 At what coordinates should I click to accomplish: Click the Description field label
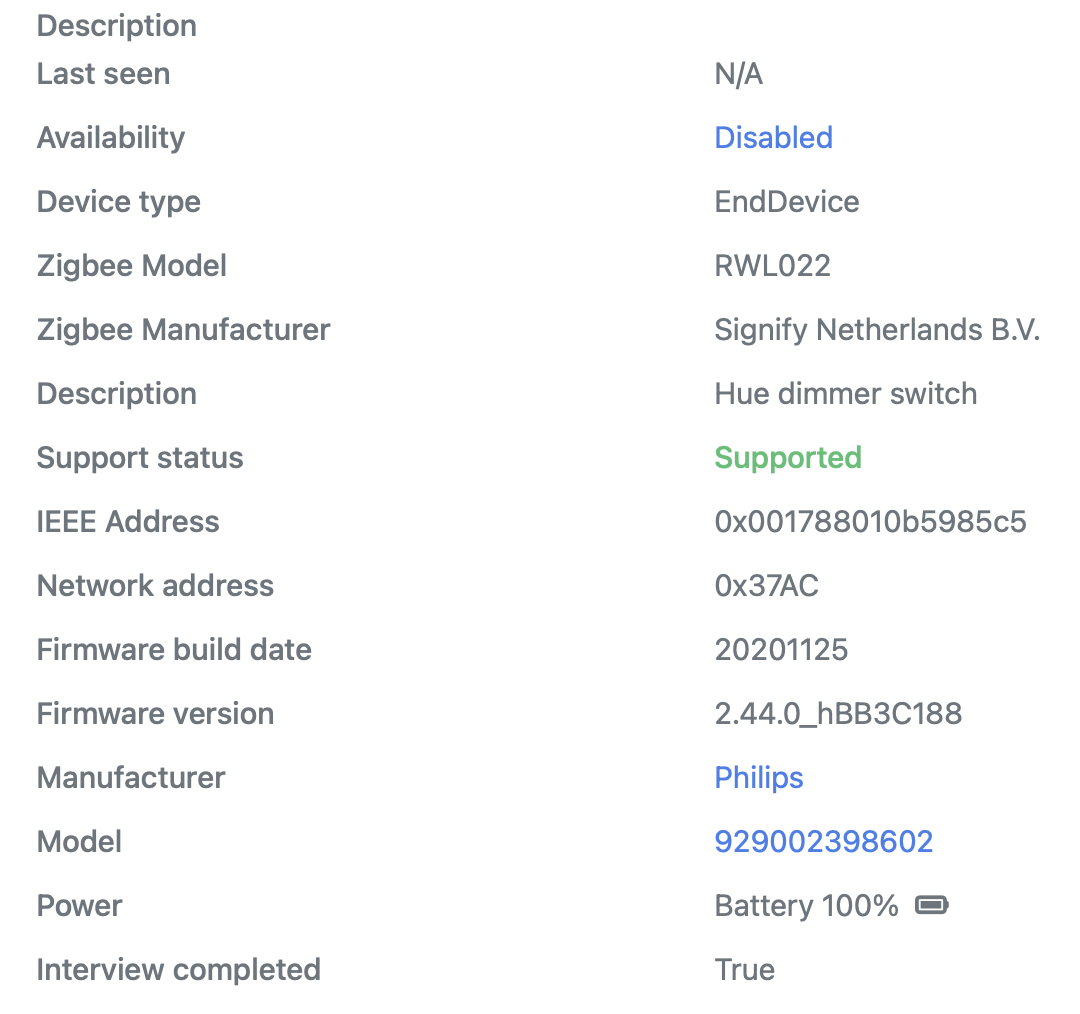(x=116, y=25)
